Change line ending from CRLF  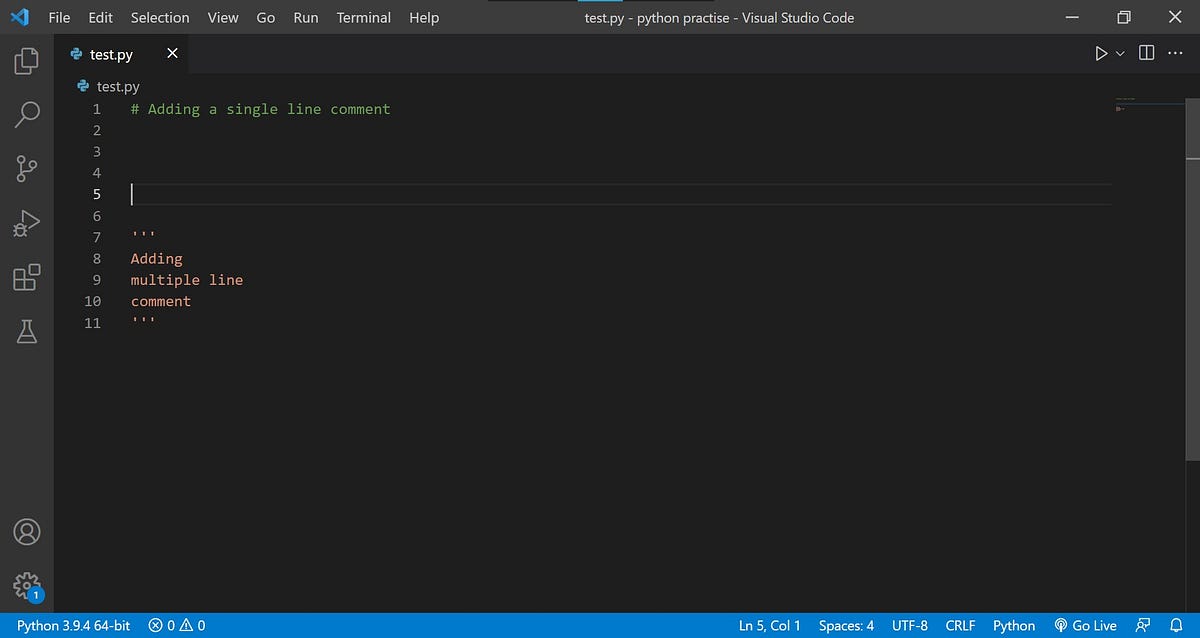click(960, 625)
